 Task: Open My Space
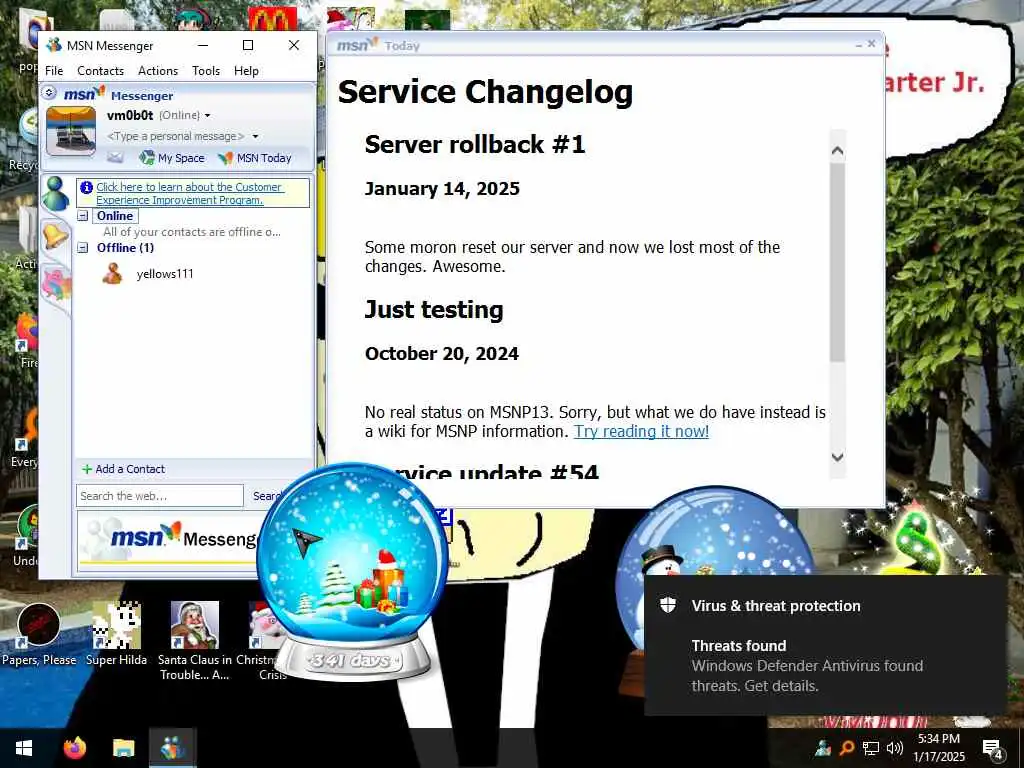click(181, 158)
